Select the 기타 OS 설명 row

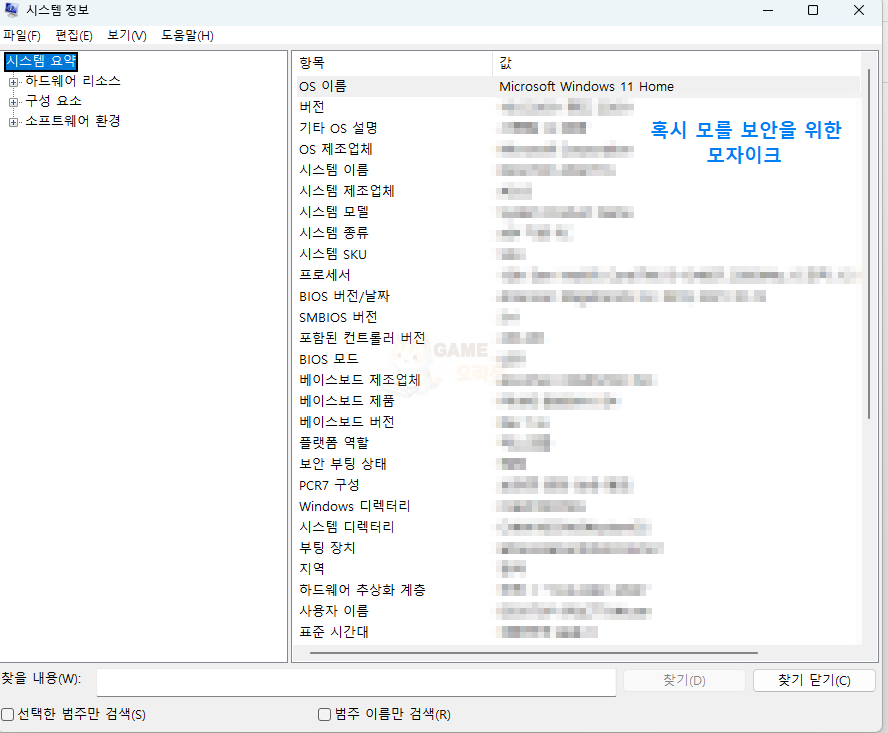578,128
